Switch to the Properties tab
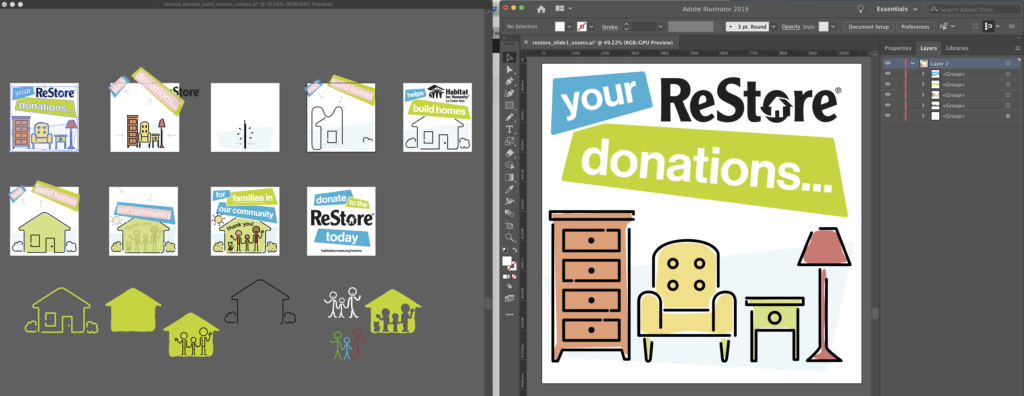Image resolution: width=1024 pixels, height=396 pixels. click(898, 48)
